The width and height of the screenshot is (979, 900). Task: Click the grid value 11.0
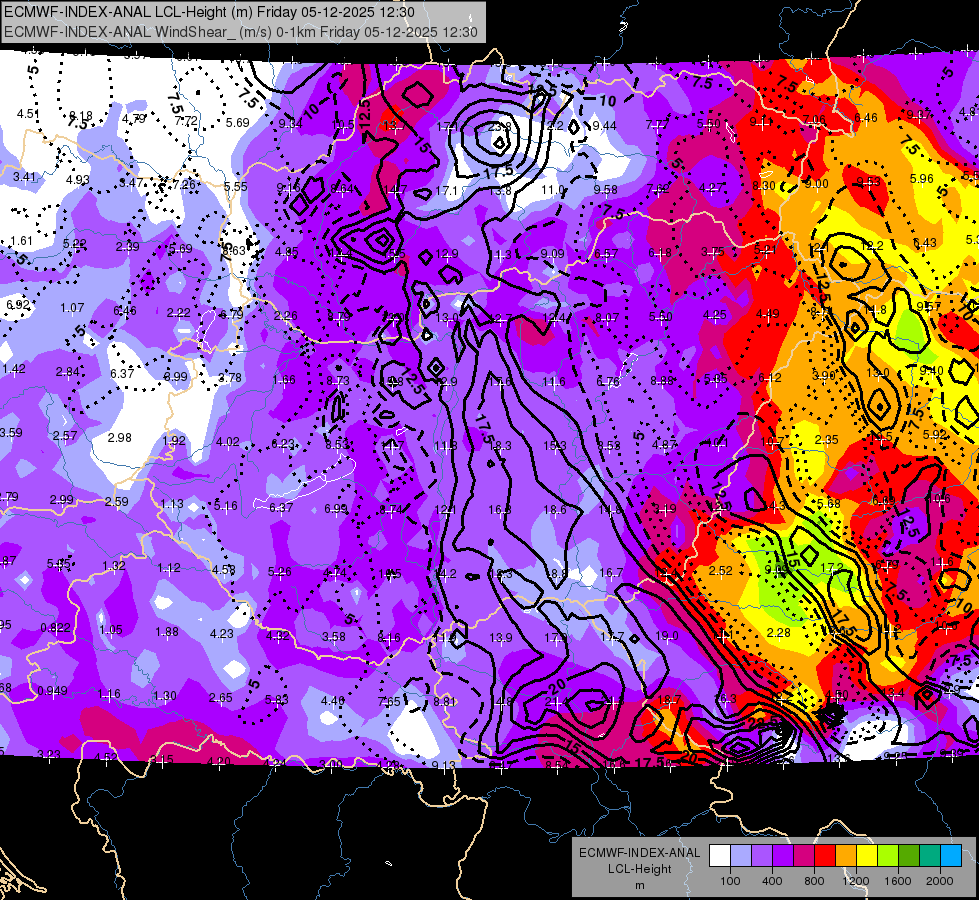click(553, 190)
